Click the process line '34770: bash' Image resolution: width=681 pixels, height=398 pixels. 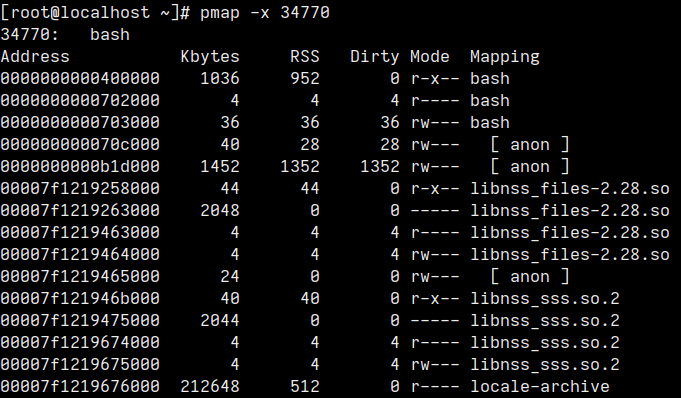pos(65,35)
